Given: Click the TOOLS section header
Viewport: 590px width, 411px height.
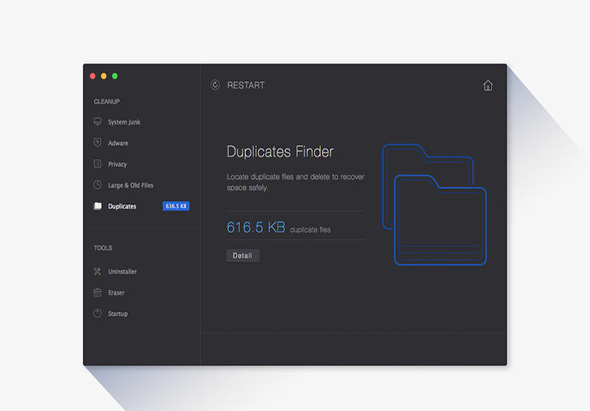Looking at the screenshot, I should [103, 248].
